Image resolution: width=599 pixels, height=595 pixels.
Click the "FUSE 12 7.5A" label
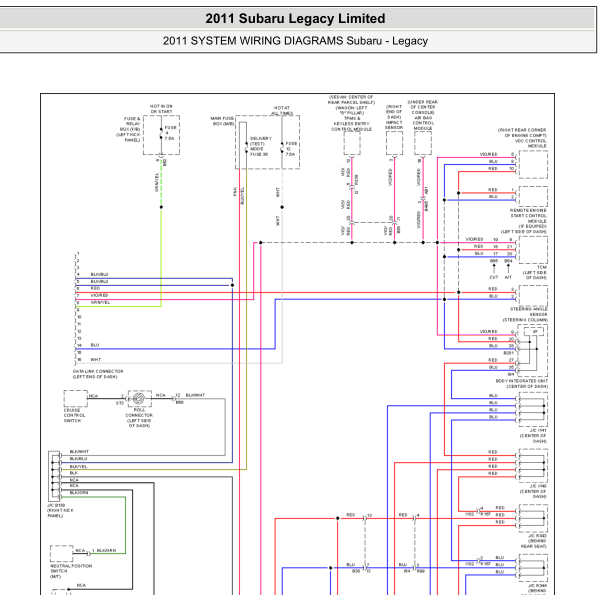click(291, 149)
